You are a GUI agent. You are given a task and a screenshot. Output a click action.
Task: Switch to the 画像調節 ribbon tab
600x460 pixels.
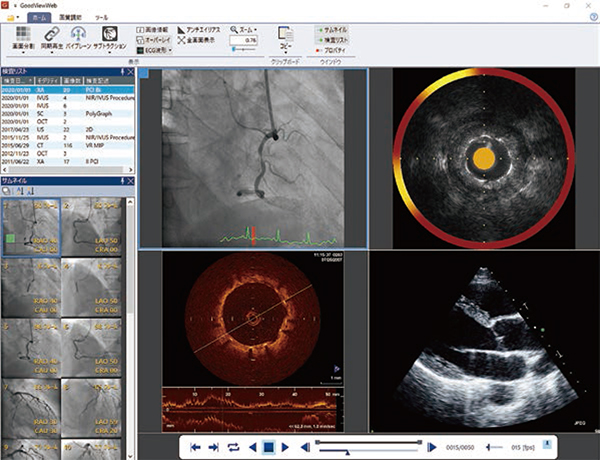click(x=71, y=17)
